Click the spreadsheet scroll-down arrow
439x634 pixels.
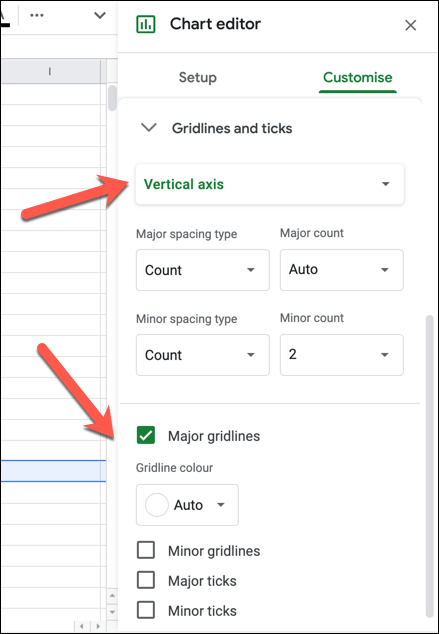pos(112,612)
